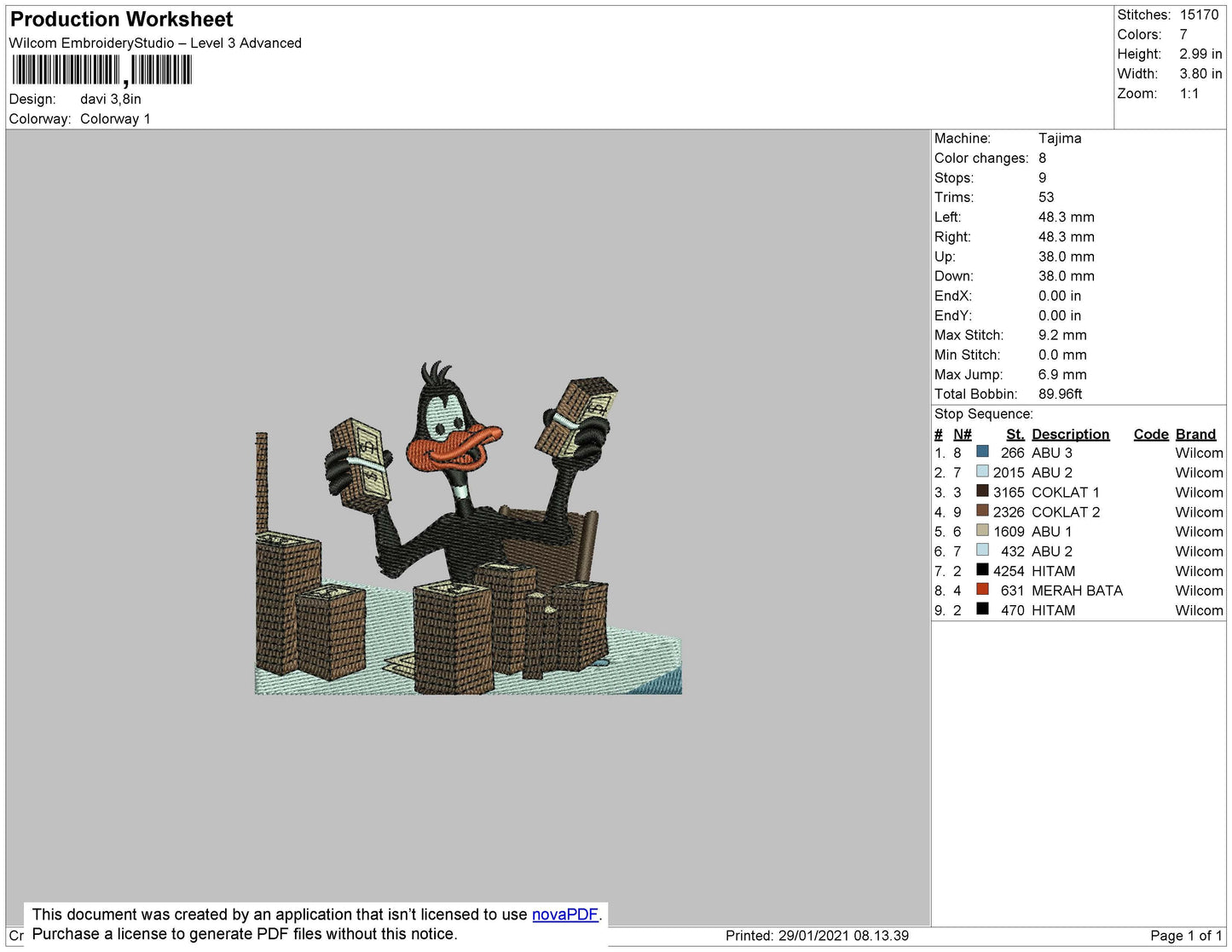Select the COKLAT 2 brown swatch
This screenshot has height=952, width=1232.
(982, 511)
